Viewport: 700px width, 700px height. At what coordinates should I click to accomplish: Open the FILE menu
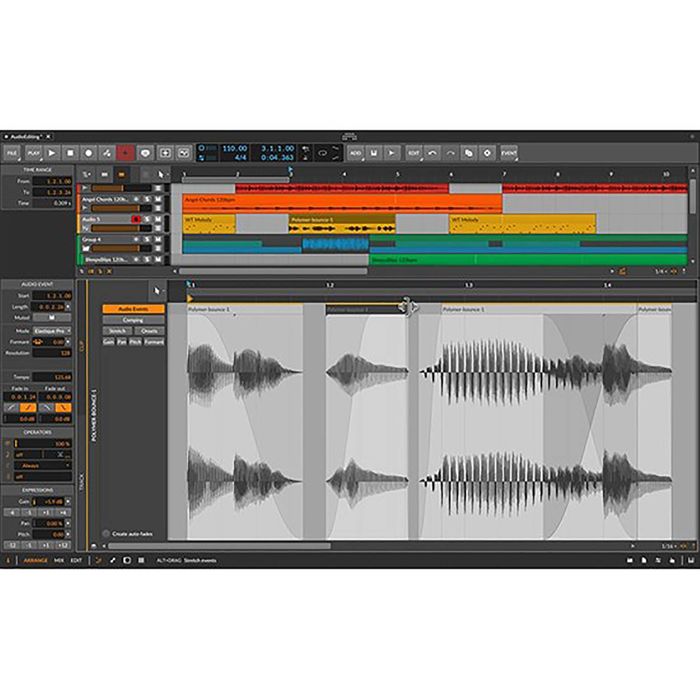(x=12, y=153)
